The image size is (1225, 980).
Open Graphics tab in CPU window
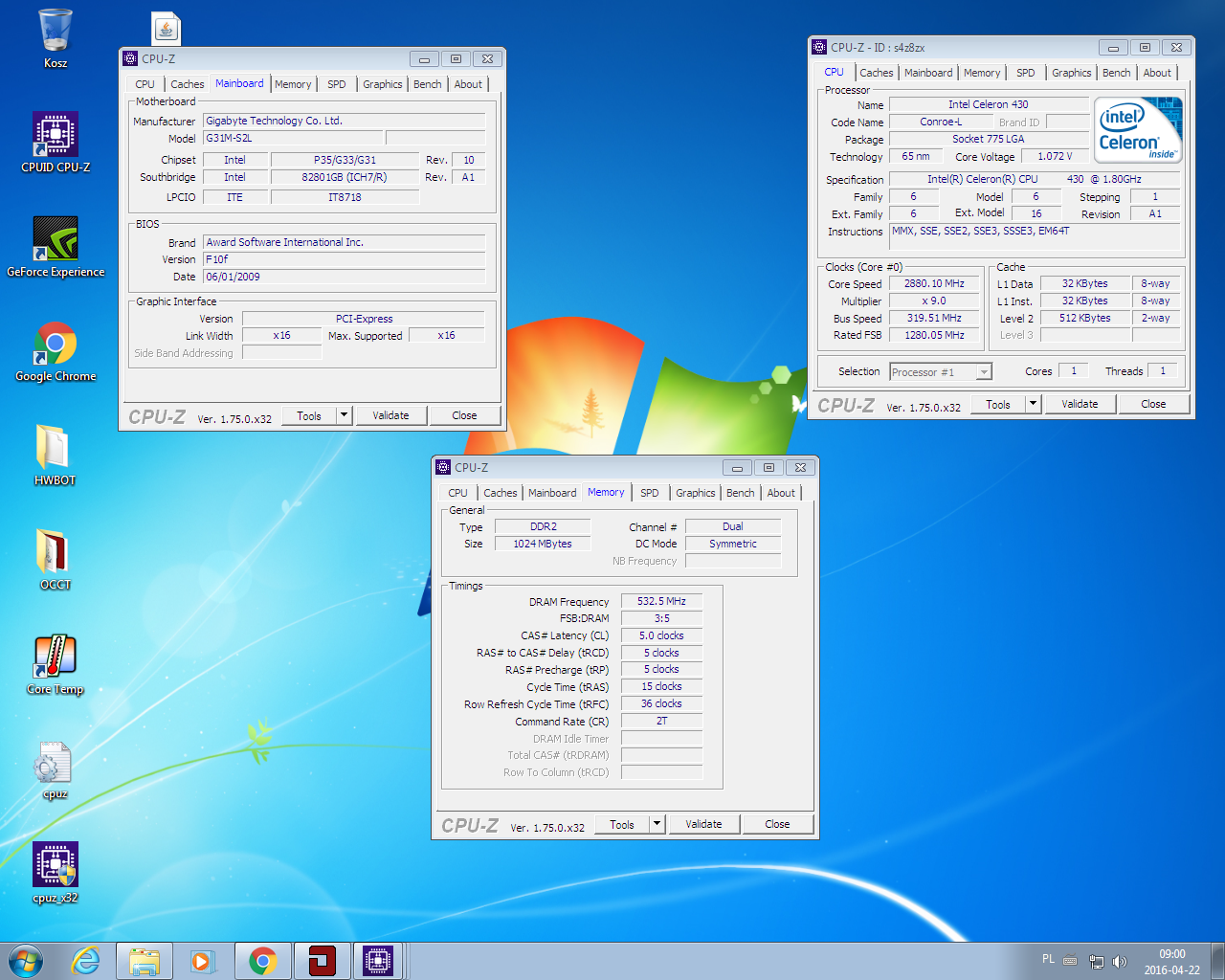(1072, 73)
